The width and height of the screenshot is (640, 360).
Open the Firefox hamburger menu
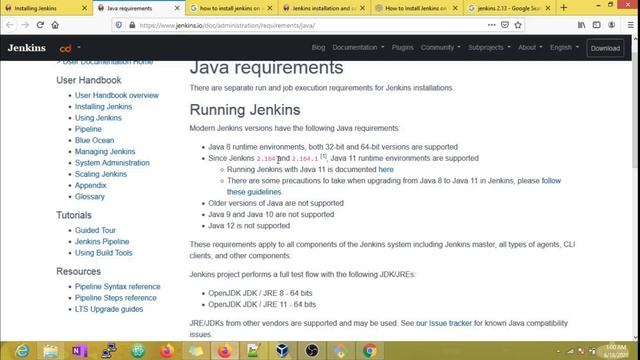coord(631,25)
